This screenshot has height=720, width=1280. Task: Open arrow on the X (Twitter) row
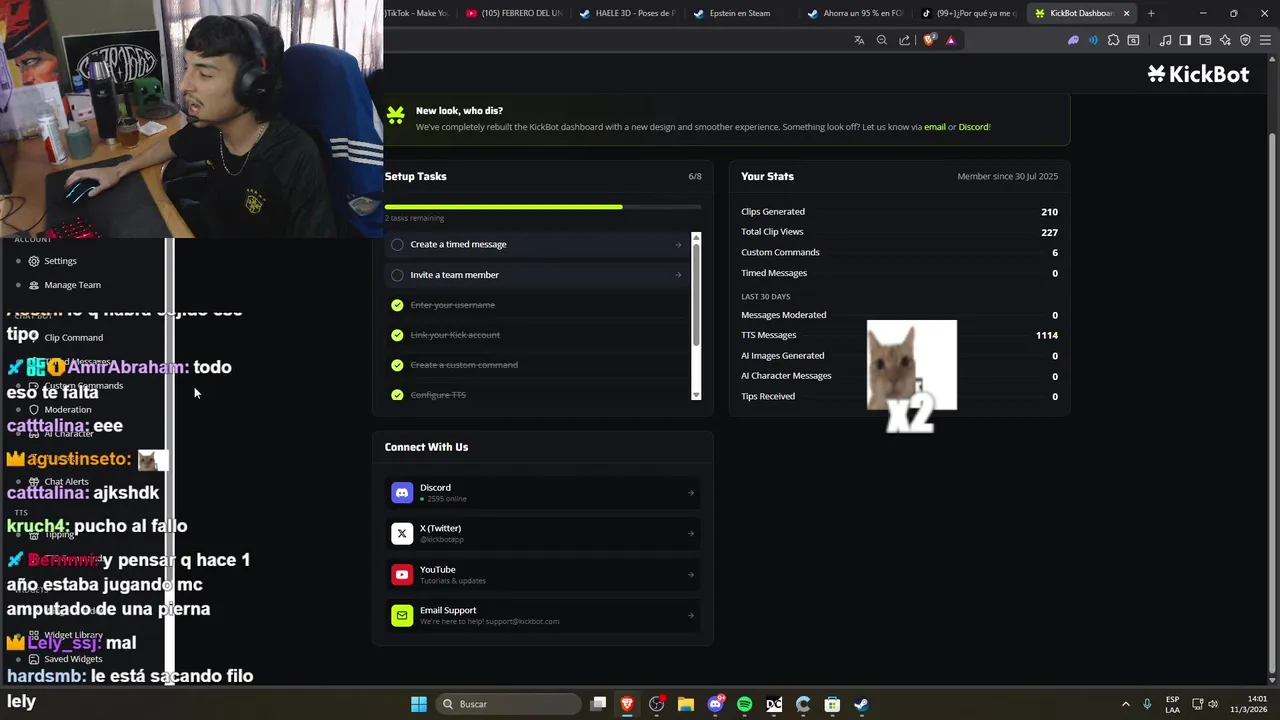pos(690,534)
